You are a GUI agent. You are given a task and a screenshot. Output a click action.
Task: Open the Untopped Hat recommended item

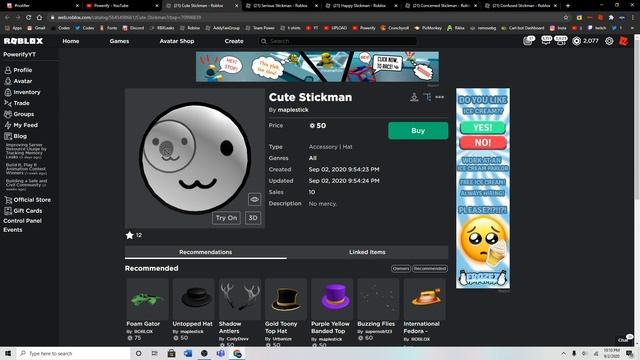(x=193, y=309)
